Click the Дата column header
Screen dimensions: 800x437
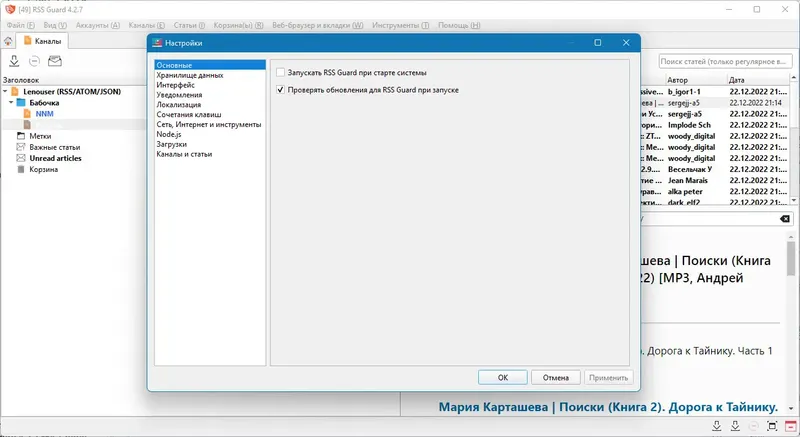click(x=758, y=80)
